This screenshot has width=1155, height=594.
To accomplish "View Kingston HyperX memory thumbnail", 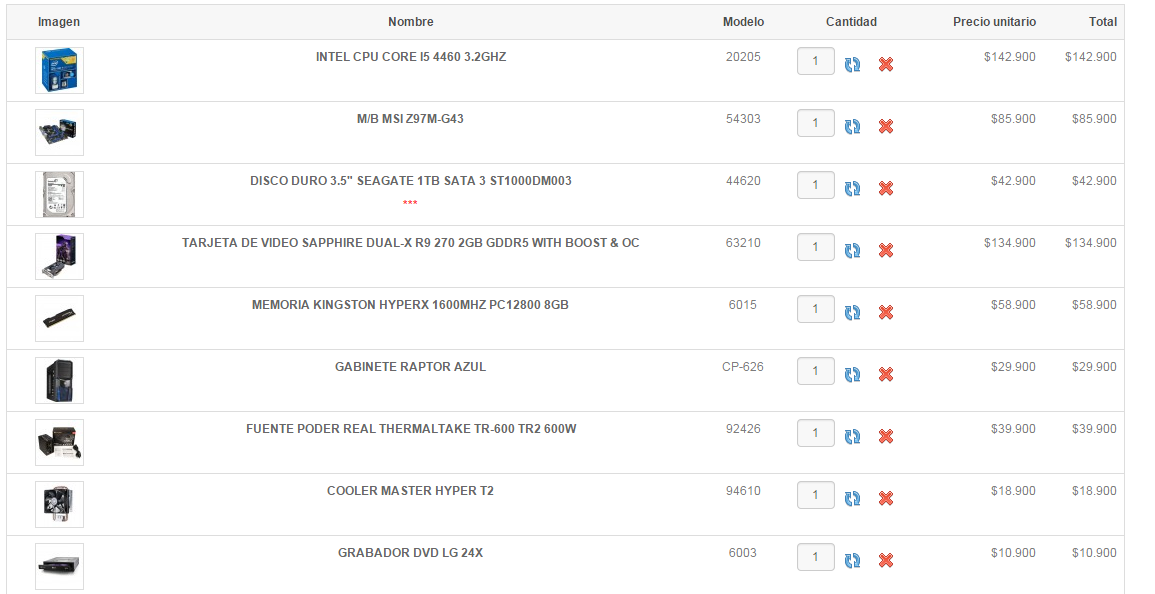I will point(60,318).
